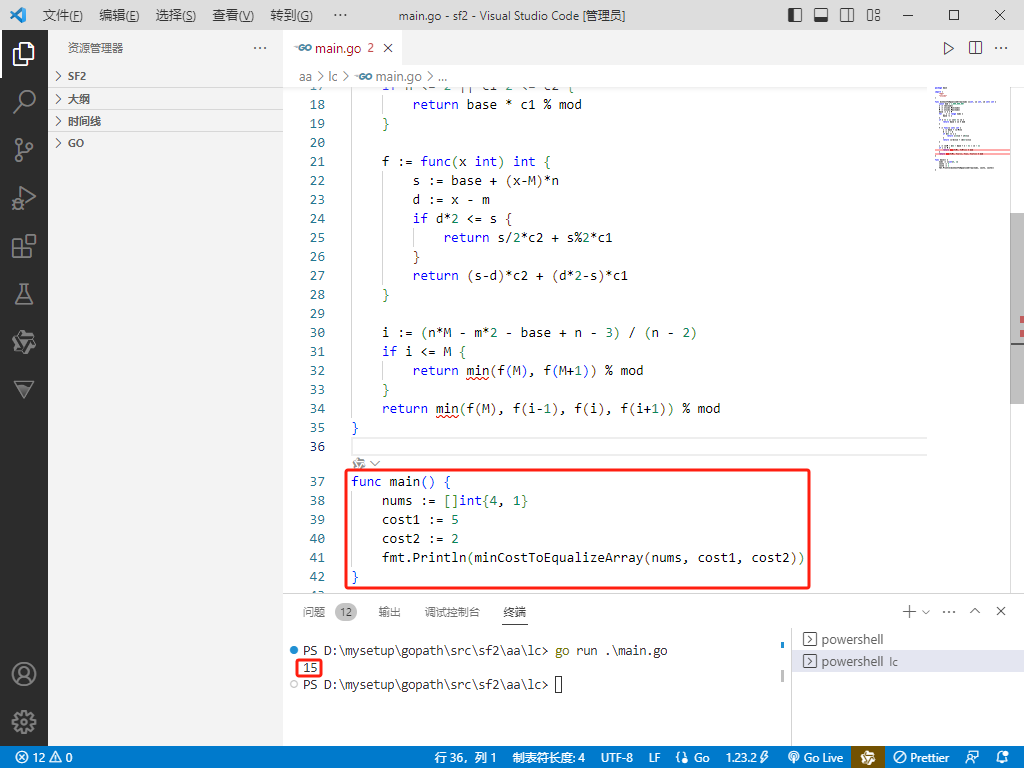Open the Explorer view in activity bar
Viewport: 1024px width, 768px height.
(24, 54)
